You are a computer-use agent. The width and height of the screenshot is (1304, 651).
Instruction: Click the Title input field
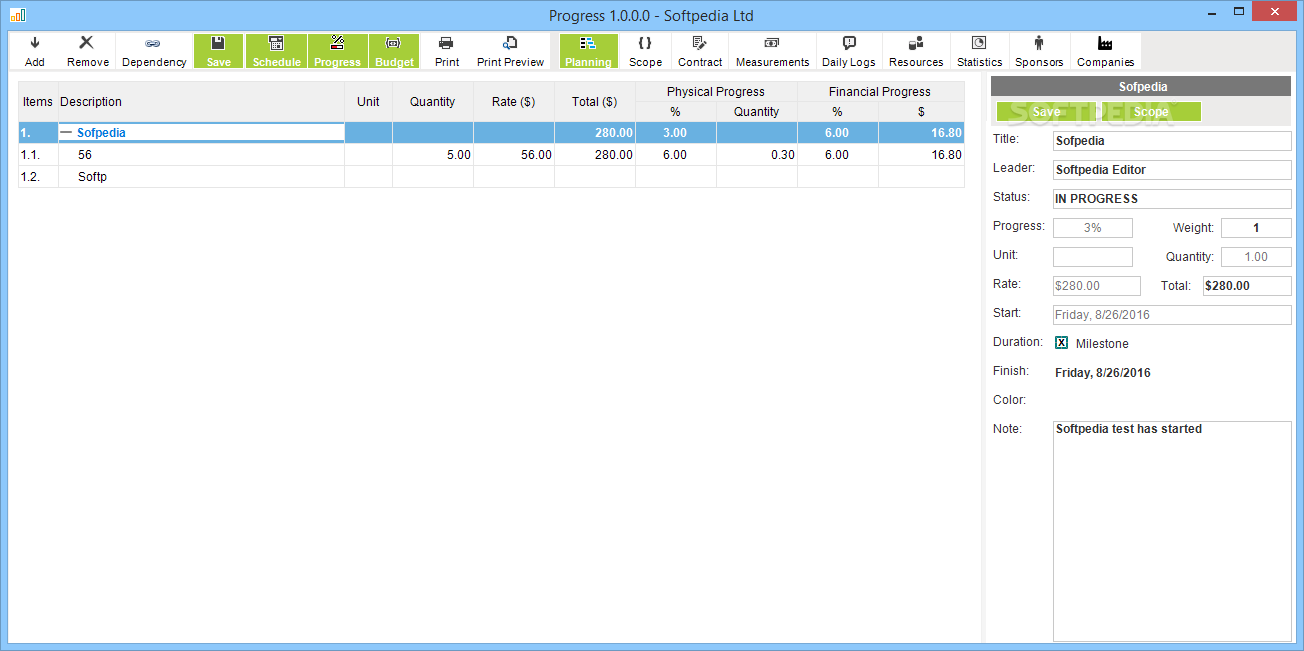(x=1172, y=141)
